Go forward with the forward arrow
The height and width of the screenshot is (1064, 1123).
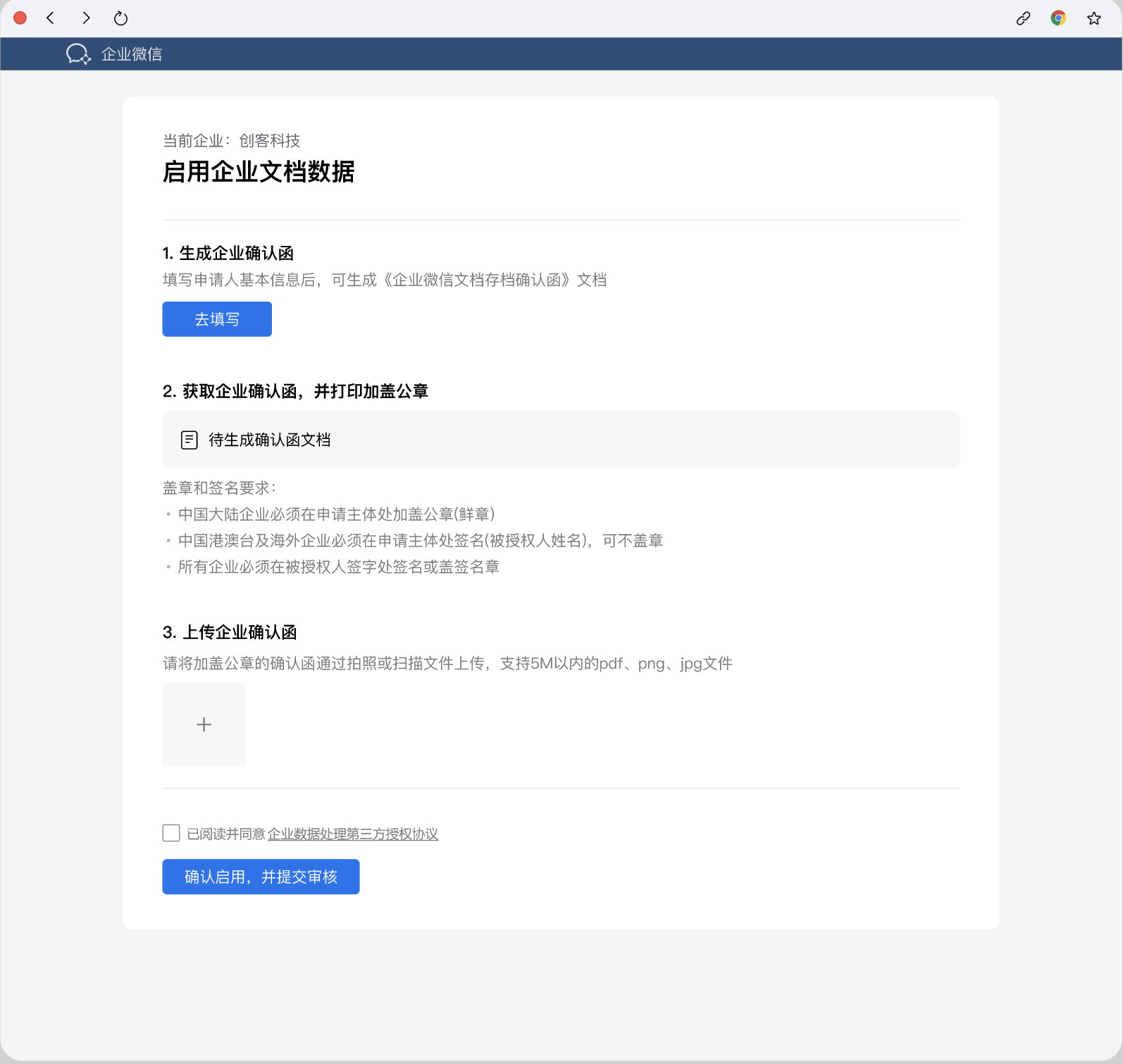pos(86,18)
